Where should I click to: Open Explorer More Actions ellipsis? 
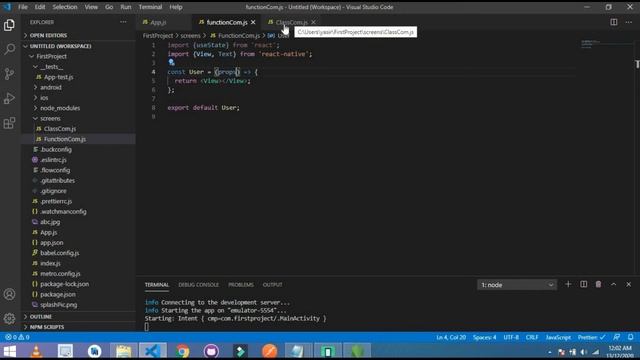coord(123,22)
